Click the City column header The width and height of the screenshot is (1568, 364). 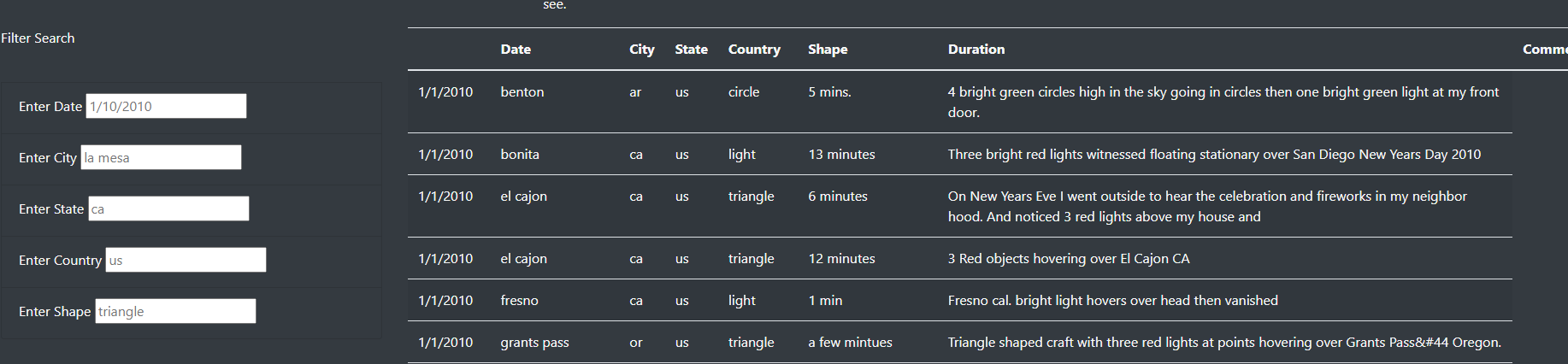coord(641,50)
